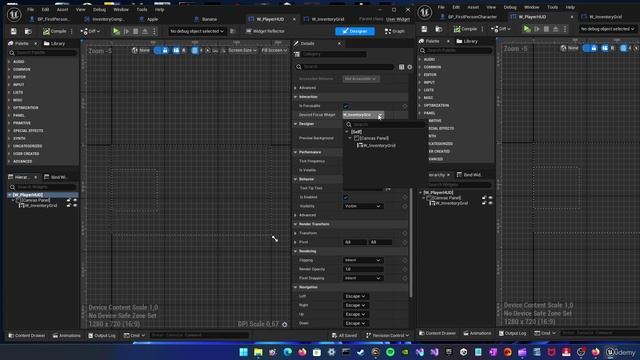Viewport: 640px width, 360px height.
Task: Open Screen Size dropdown in left designer
Action: 242,50
